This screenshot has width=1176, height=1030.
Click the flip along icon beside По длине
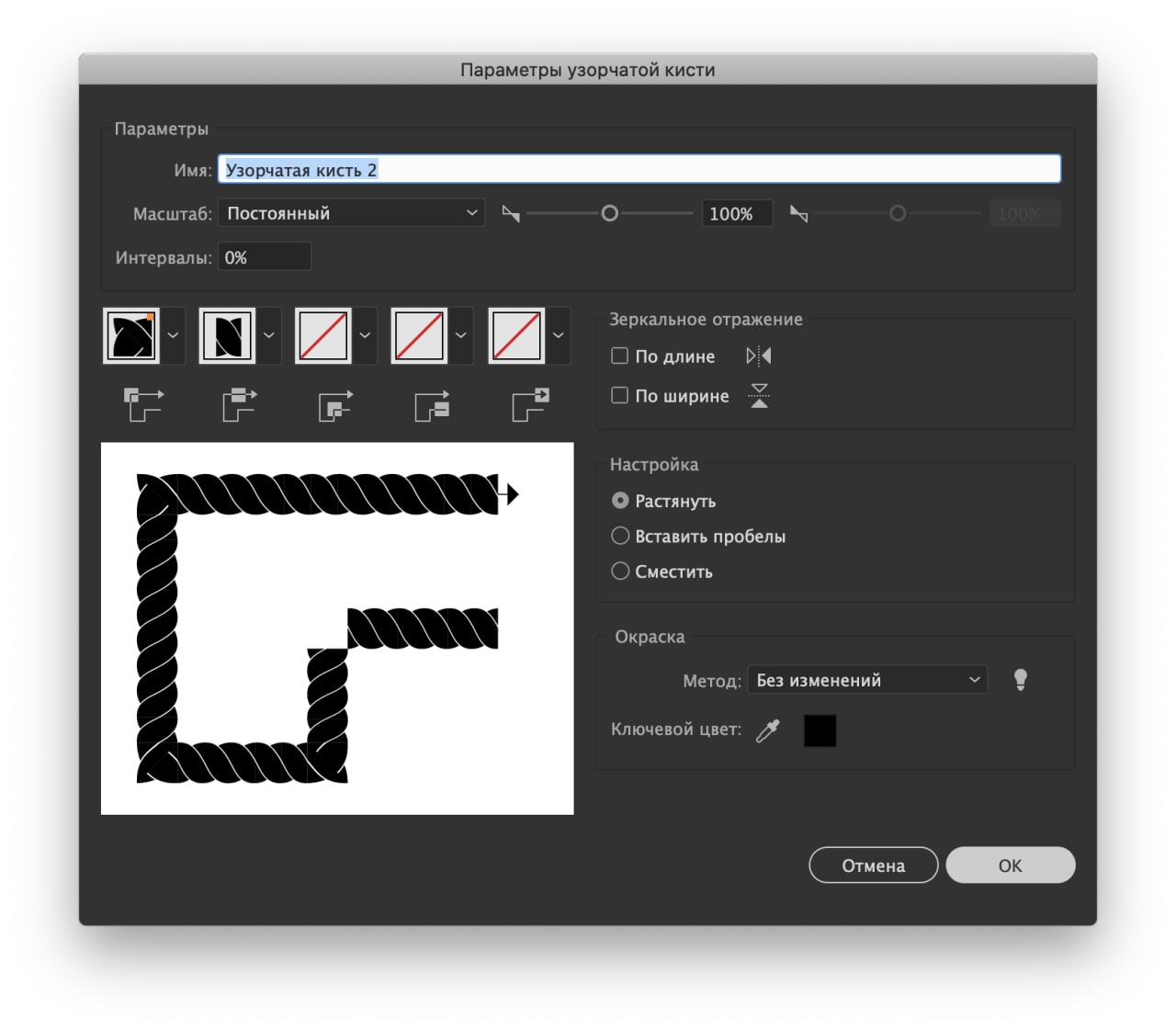[759, 356]
